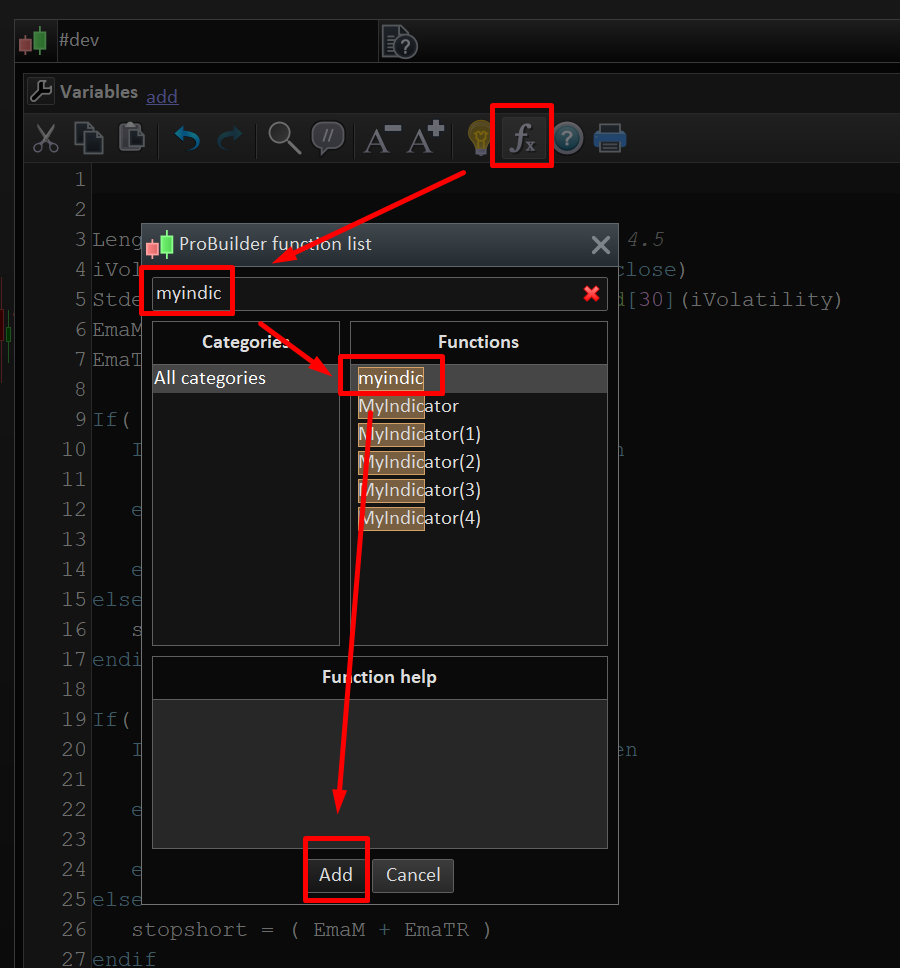Viewport: 900px width, 968px height.
Task: Select MyIndicator without a number
Action: coord(408,406)
